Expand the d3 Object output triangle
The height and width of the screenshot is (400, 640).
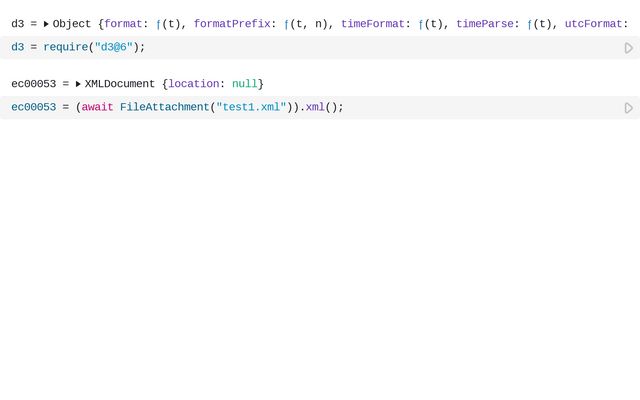tap(46, 24)
